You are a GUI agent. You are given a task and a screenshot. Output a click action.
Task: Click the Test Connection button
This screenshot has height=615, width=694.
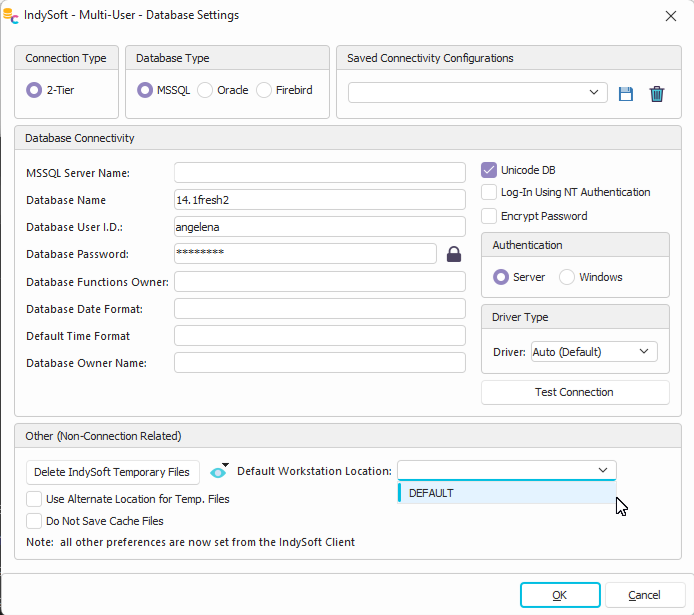pos(575,392)
